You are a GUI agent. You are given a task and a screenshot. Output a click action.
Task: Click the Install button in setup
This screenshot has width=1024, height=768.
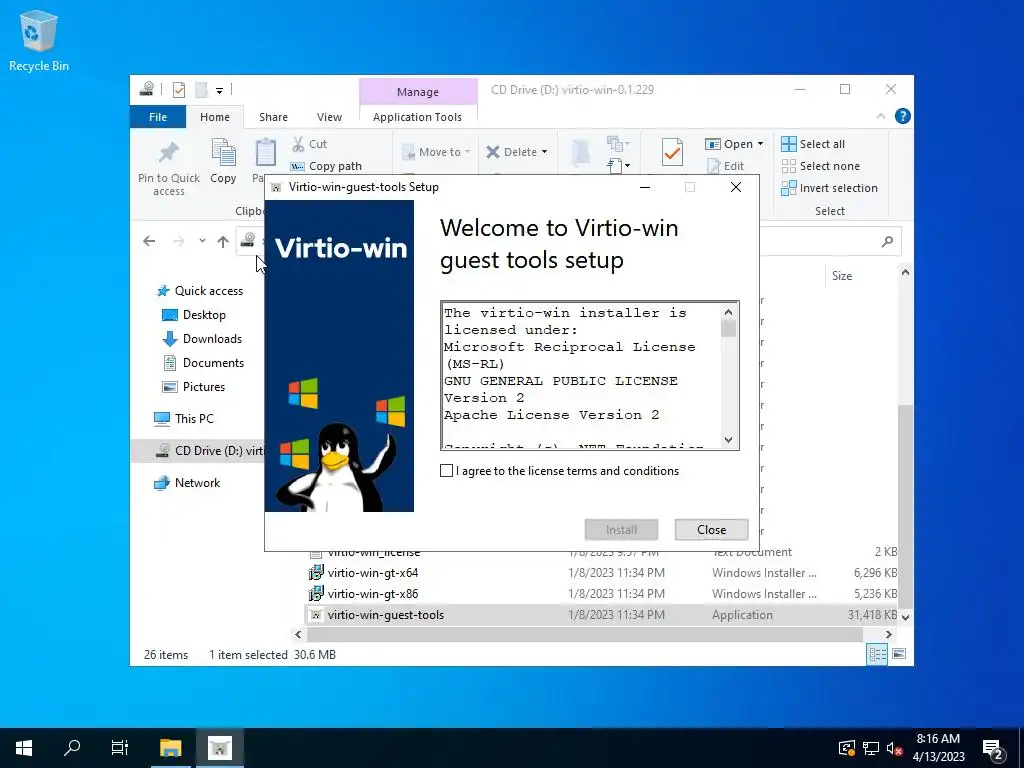click(x=621, y=530)
